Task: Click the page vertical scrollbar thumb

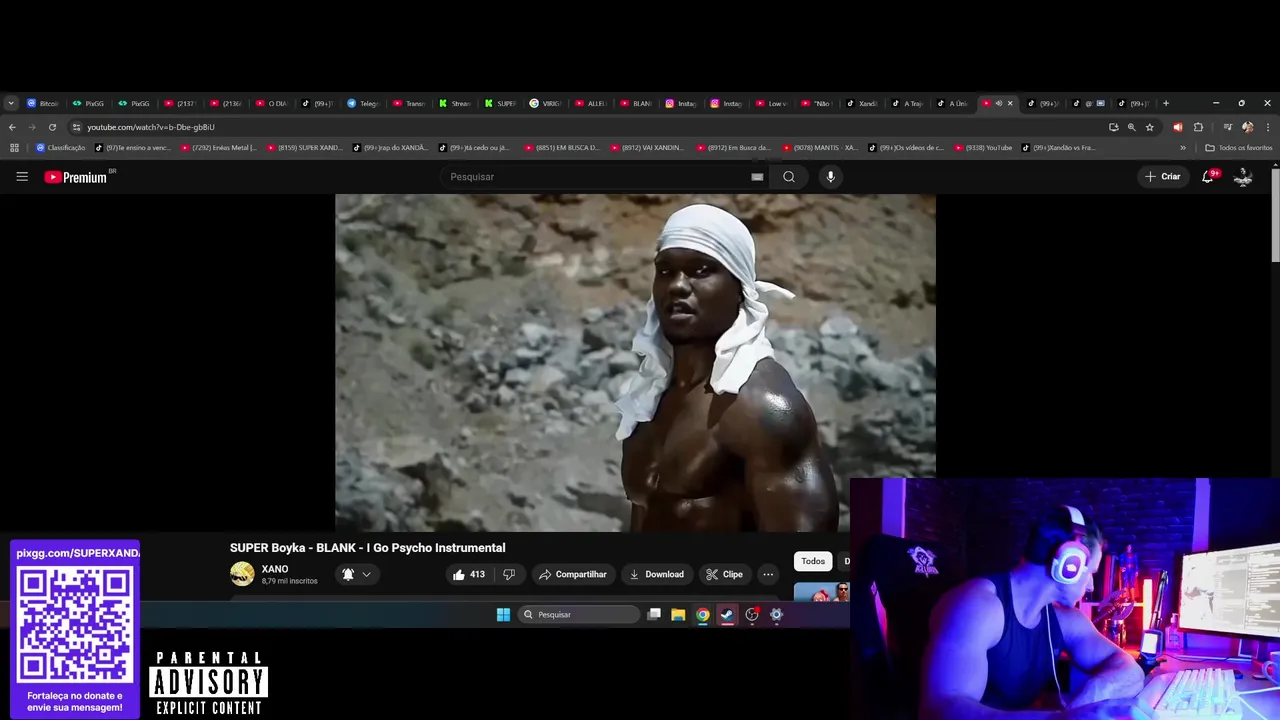Action: tap(1275, 215)
